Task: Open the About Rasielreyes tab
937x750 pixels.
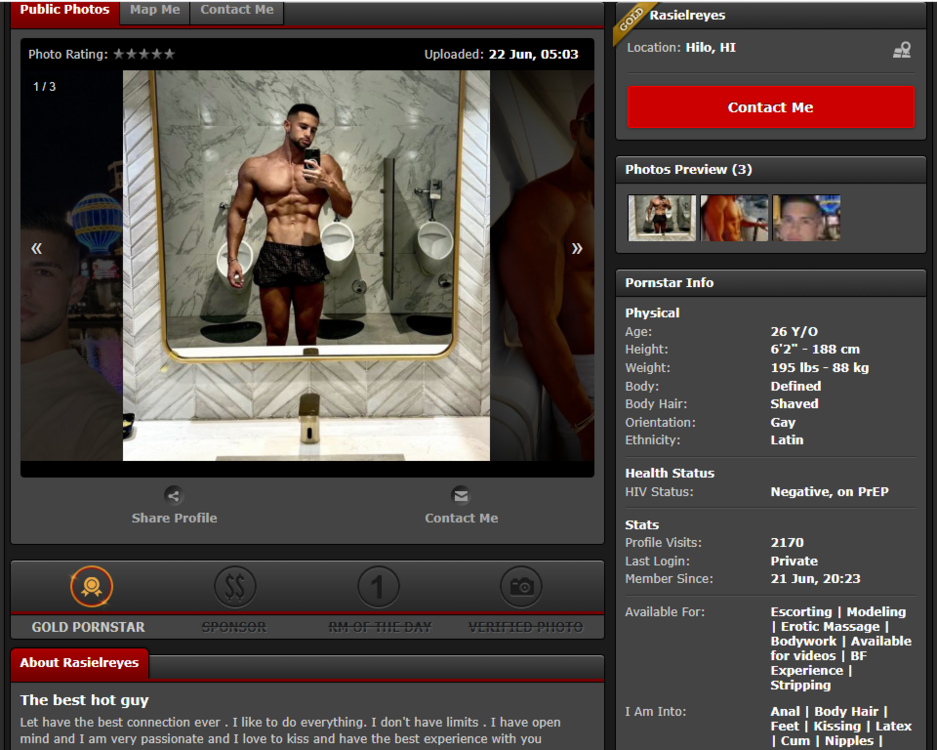Action: (x=80, y=663)
